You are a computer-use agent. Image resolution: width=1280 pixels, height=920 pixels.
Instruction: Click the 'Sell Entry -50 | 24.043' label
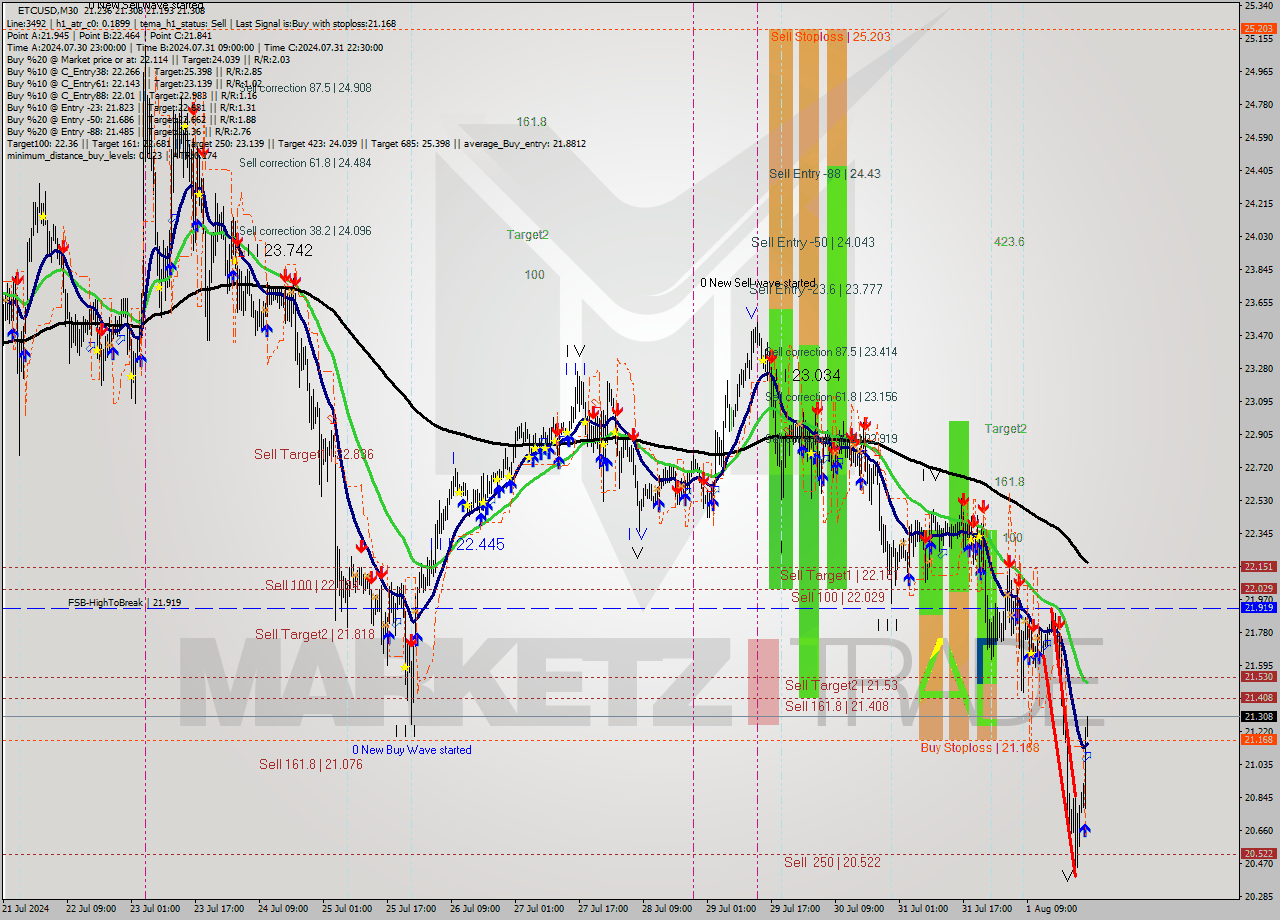coord(813,242)
